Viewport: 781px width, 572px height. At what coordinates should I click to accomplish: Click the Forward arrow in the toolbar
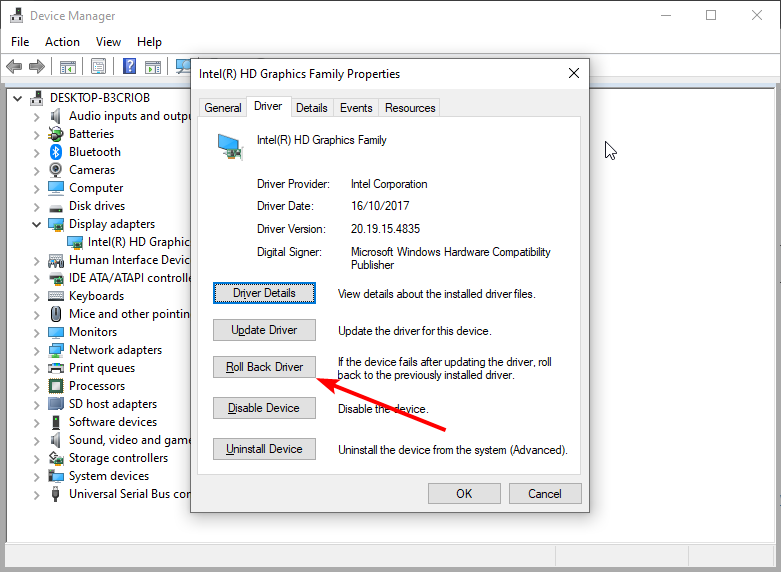37,66
